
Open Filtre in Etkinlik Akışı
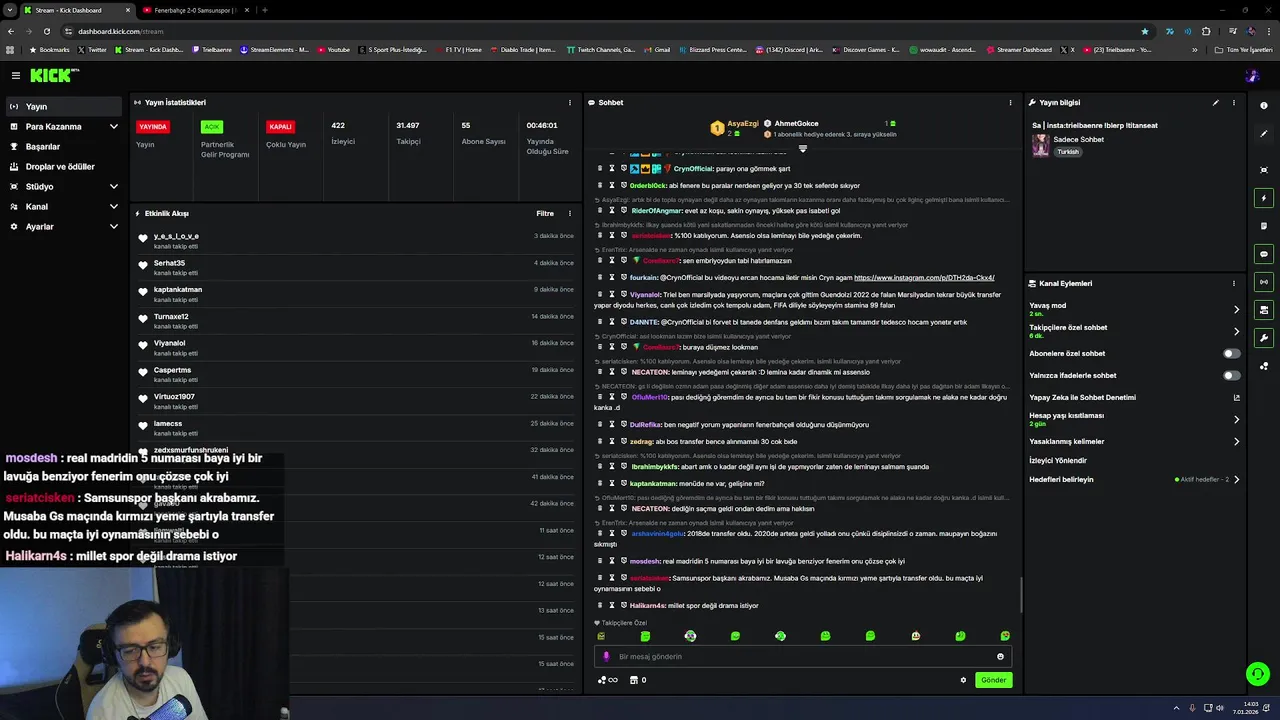tap(545, 213)
